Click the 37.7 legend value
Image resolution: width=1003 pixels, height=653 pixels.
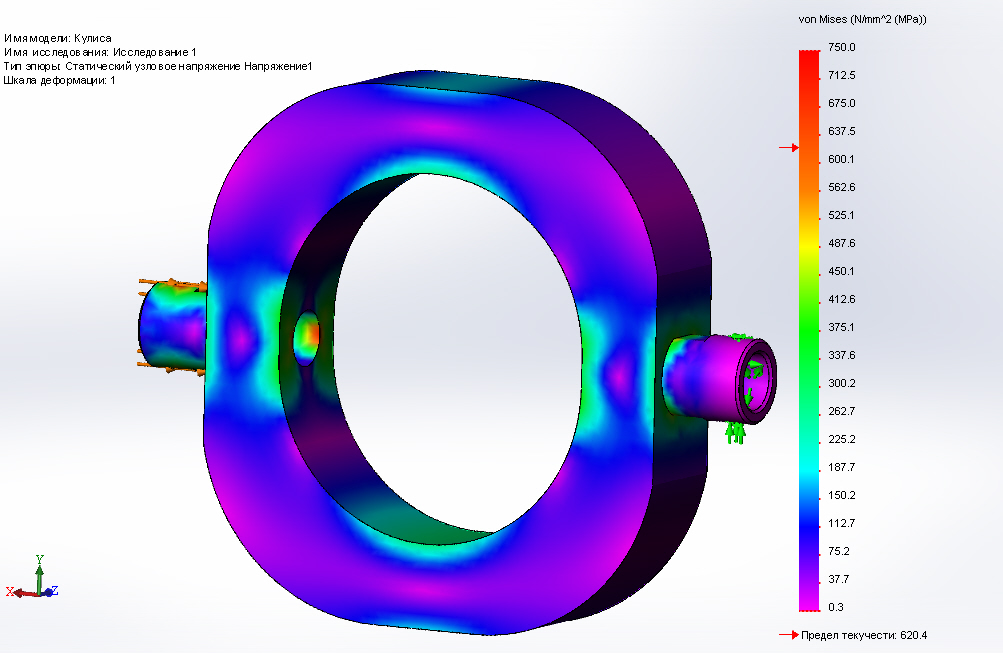coord(839,579)
